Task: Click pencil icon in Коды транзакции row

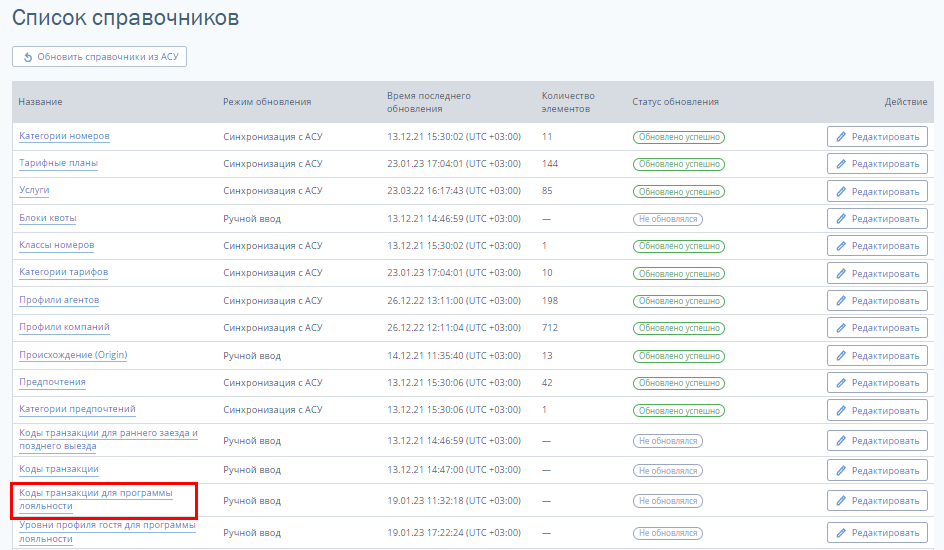Action: 841,470
